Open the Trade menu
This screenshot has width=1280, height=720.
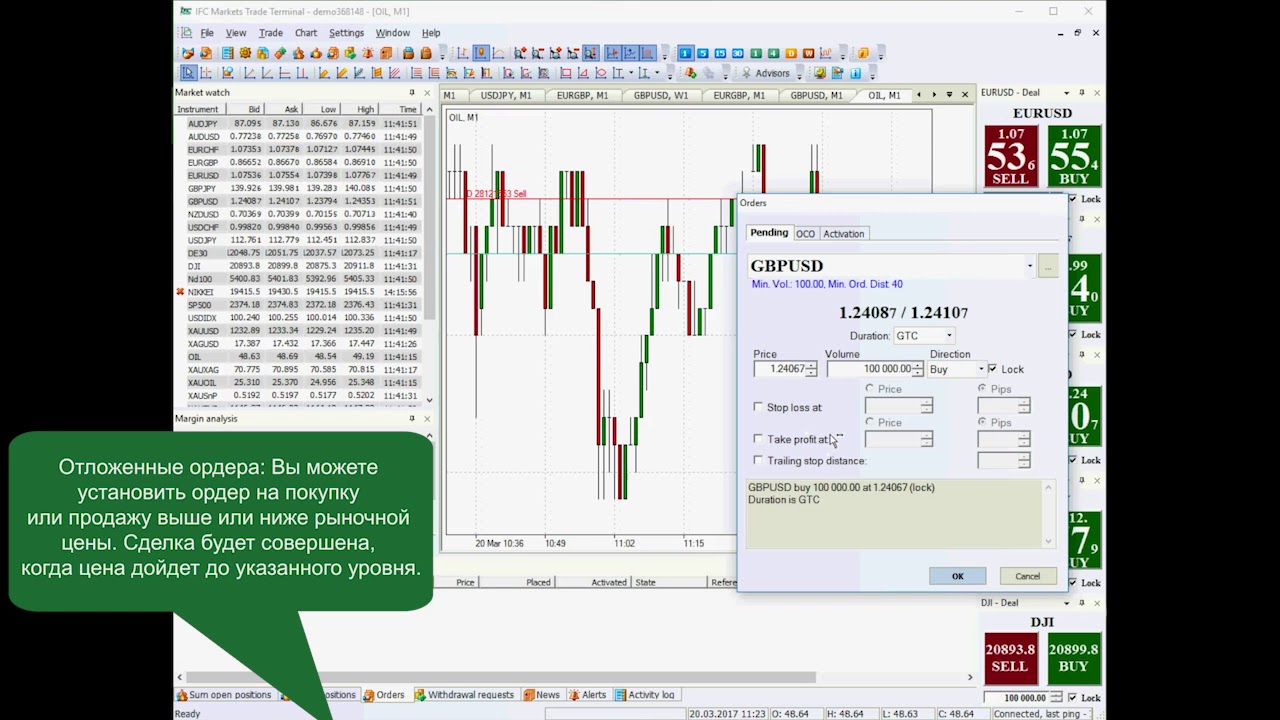pyautogui.click(x=271, y=33)
